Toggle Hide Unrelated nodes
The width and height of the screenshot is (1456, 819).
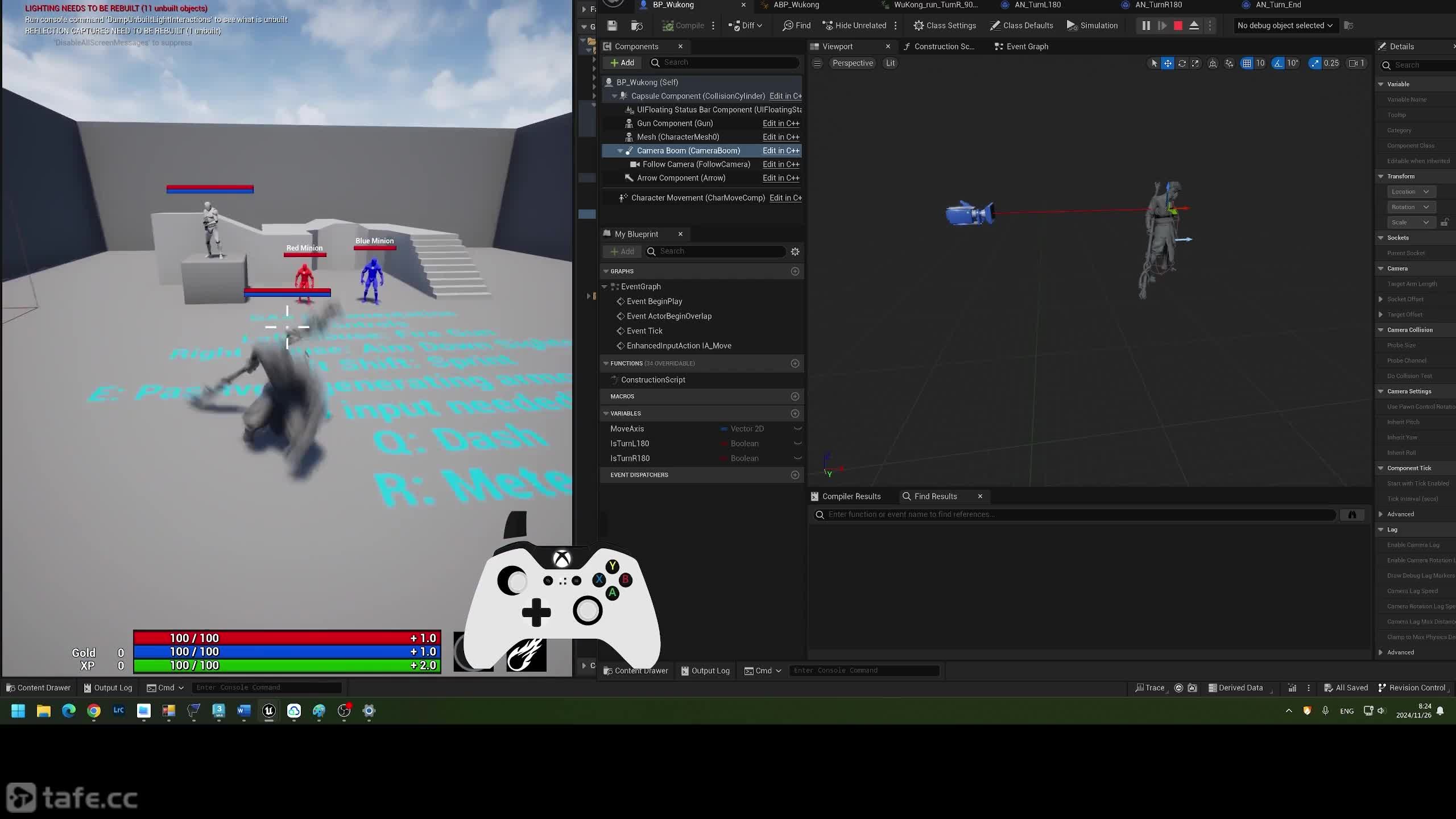click(854, 26)
